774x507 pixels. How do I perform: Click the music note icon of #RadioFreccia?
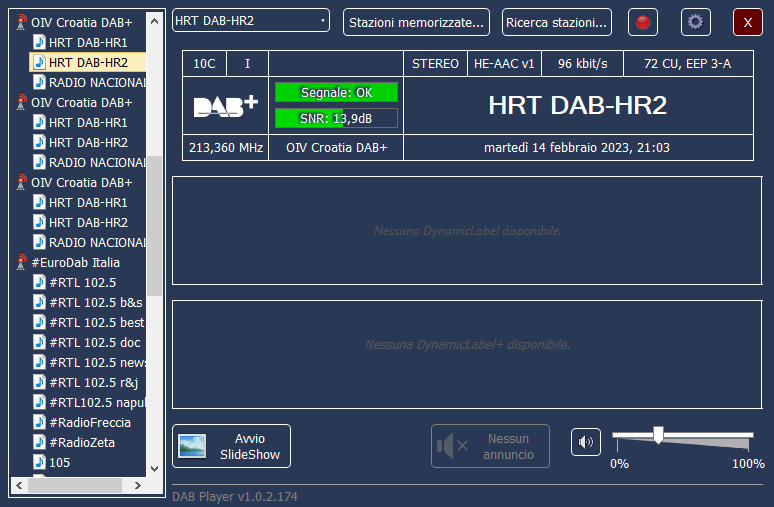coord(39,422)
